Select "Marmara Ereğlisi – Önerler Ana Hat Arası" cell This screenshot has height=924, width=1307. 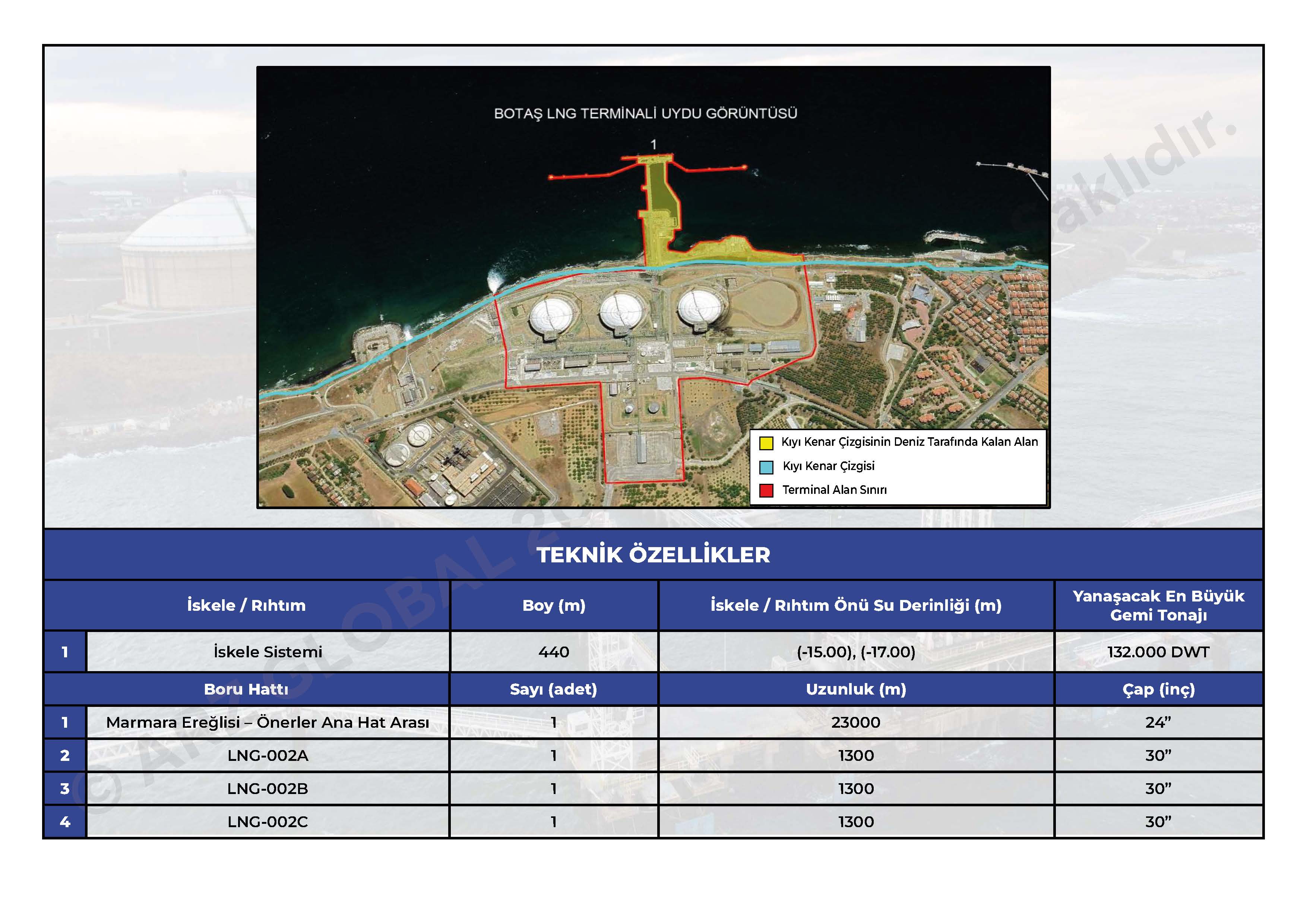[x=268, y=723]
